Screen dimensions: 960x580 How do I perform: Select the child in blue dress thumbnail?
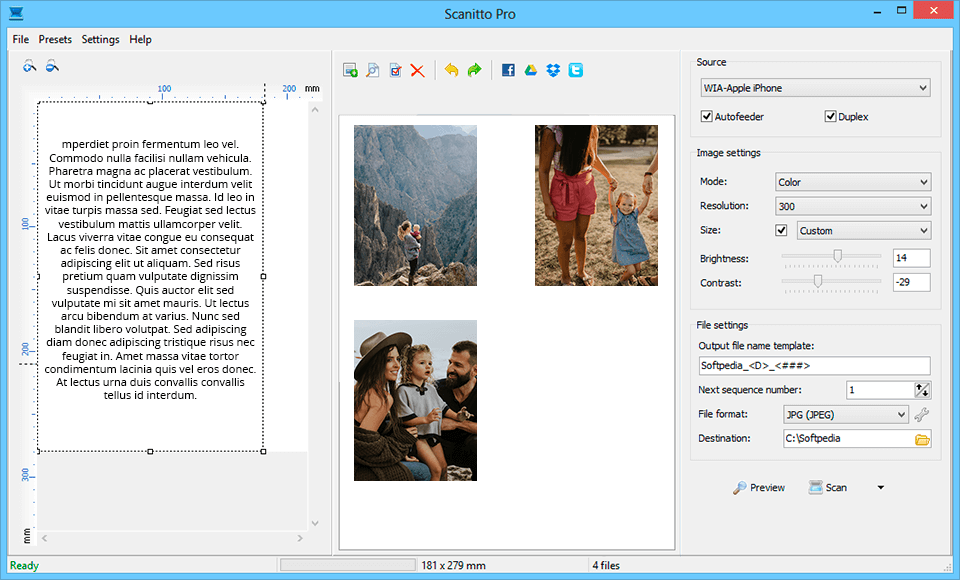(596, 205)
